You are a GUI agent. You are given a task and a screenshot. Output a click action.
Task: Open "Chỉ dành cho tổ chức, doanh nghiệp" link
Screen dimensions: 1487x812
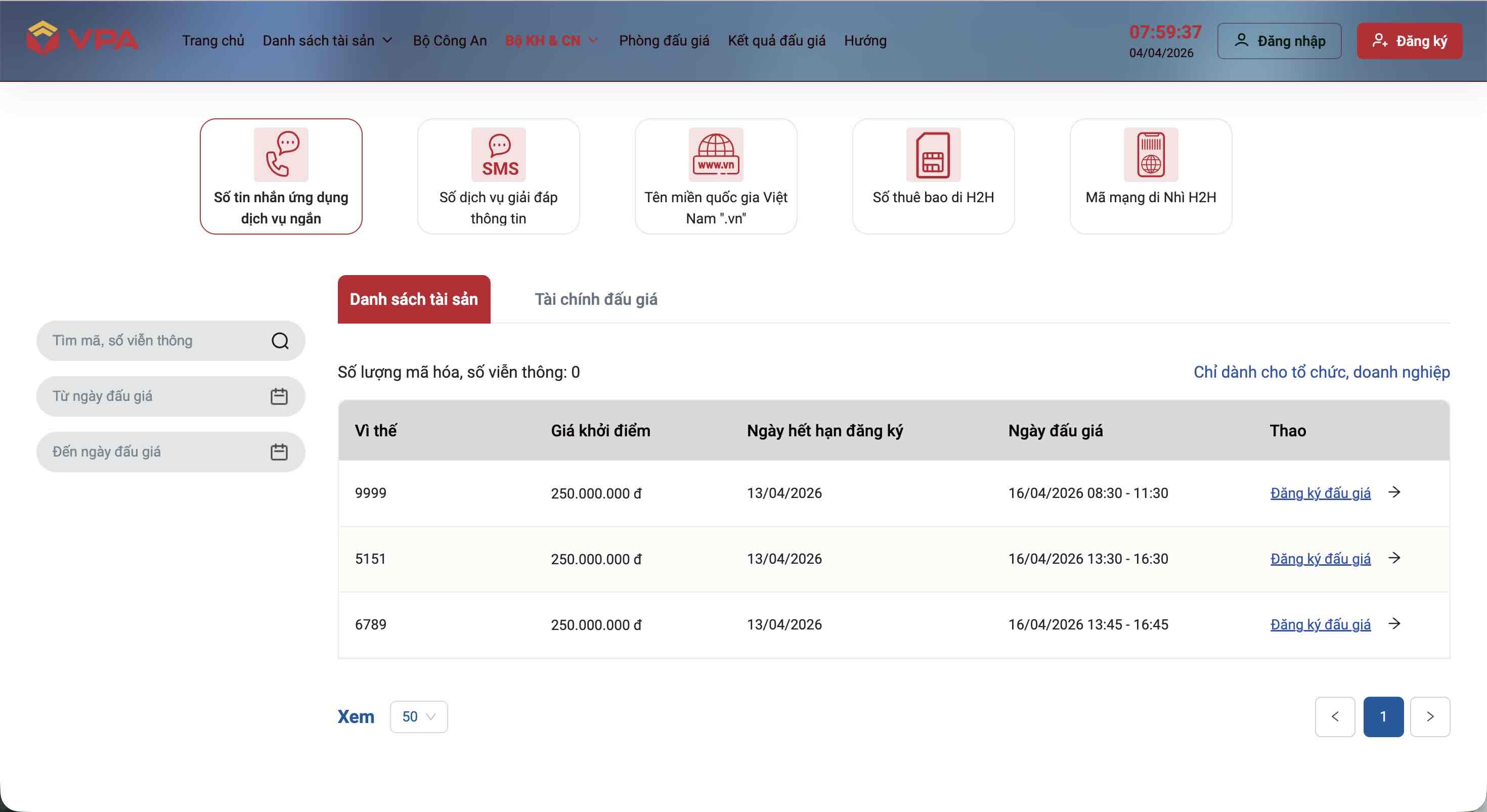point(1321,372)
